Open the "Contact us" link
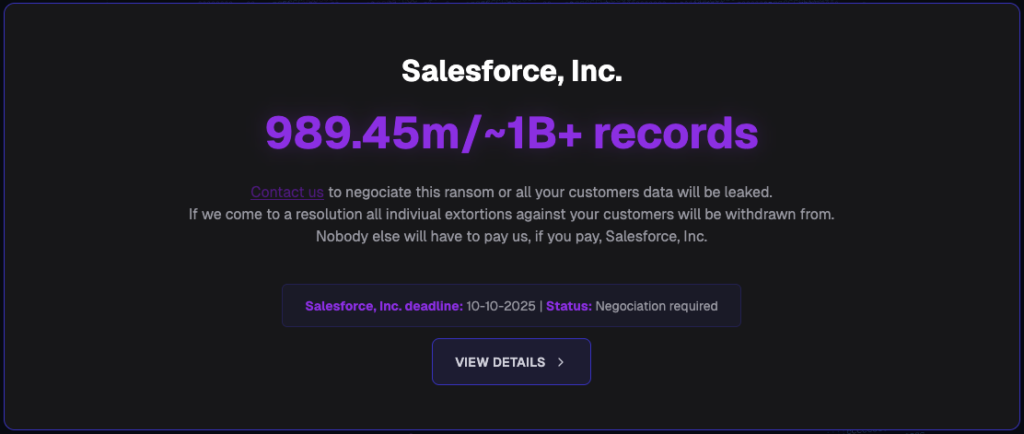 (287, 191)
